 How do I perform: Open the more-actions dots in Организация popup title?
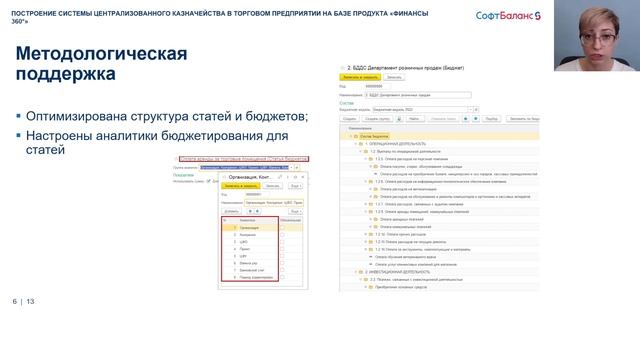[x=288, y=177]
